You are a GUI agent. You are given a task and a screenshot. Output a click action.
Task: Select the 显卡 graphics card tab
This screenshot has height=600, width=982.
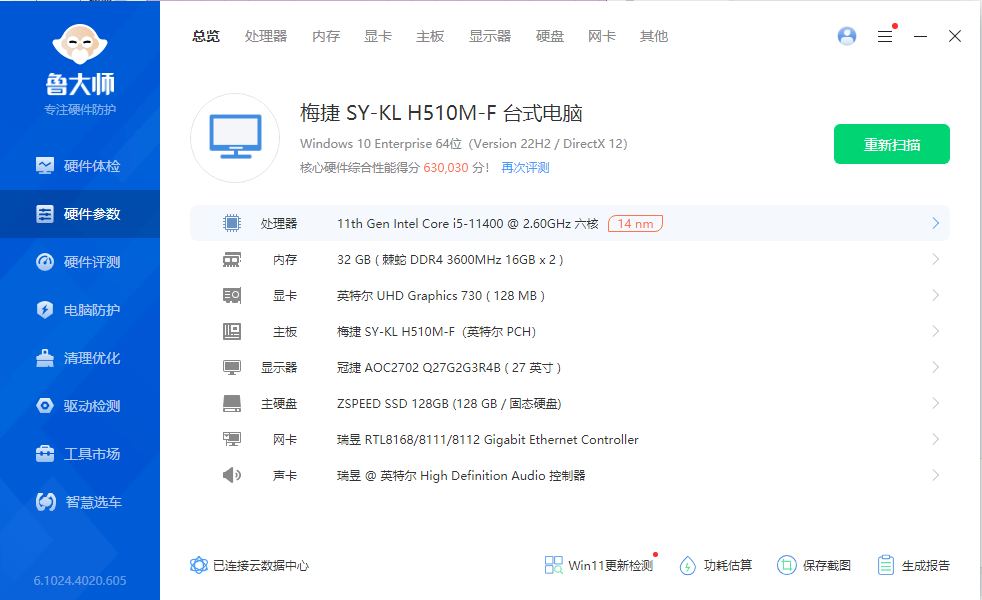(x=378, y=36)
